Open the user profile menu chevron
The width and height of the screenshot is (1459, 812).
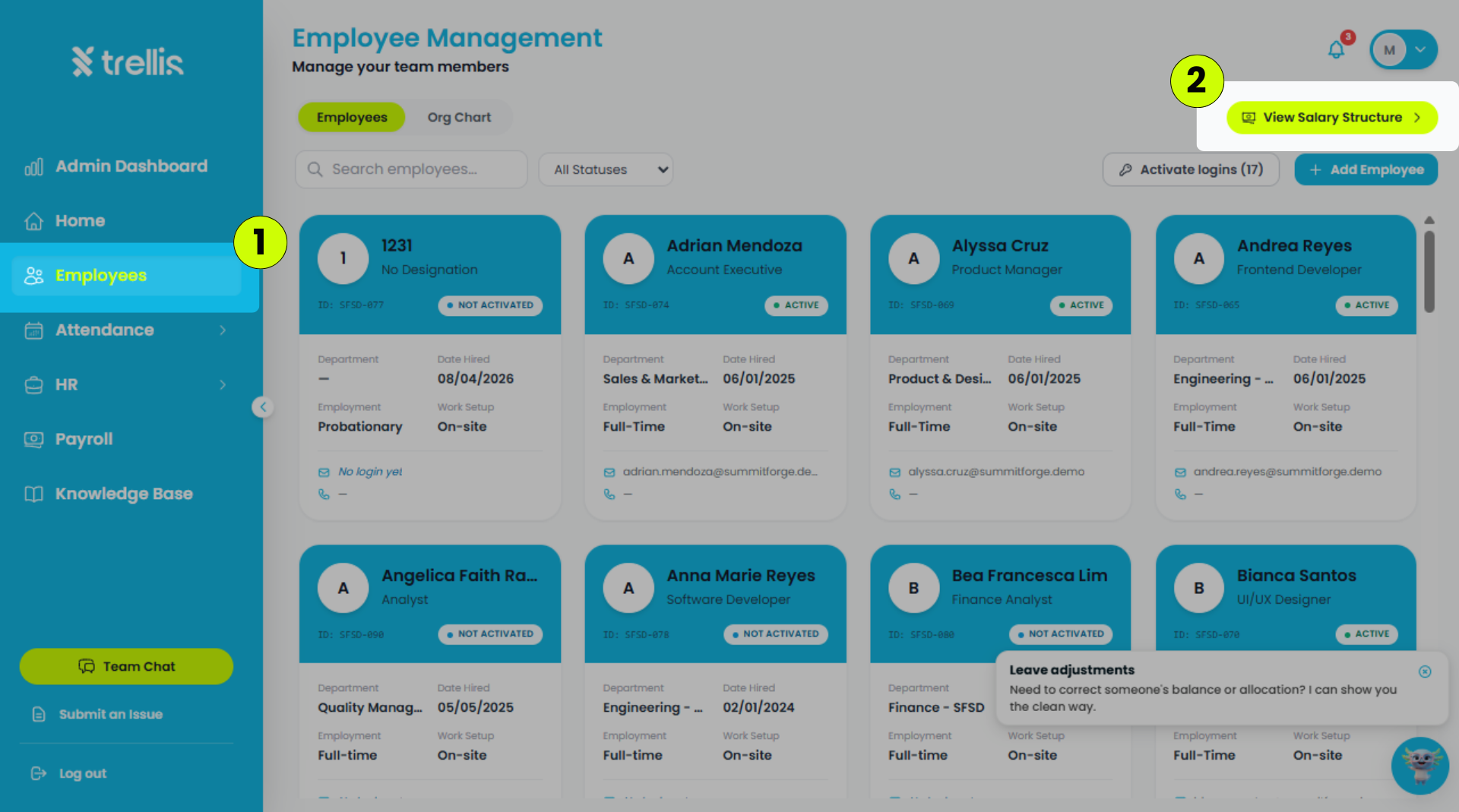(1420, 49)
